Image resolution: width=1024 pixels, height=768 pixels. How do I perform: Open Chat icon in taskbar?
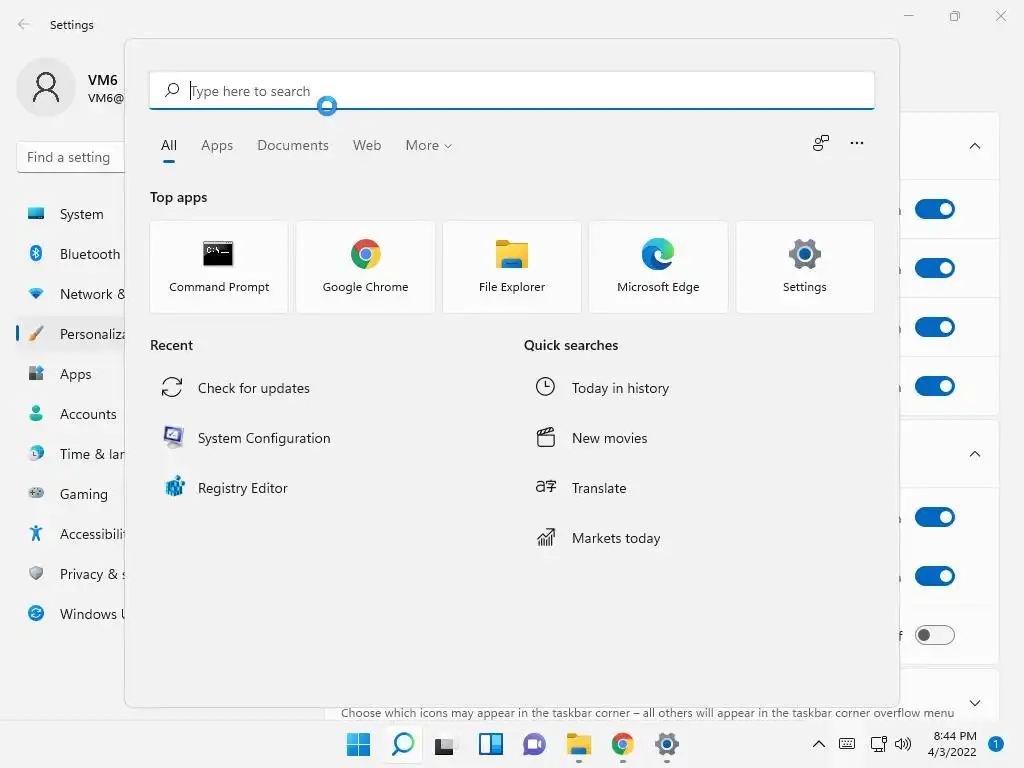[534, 744]
